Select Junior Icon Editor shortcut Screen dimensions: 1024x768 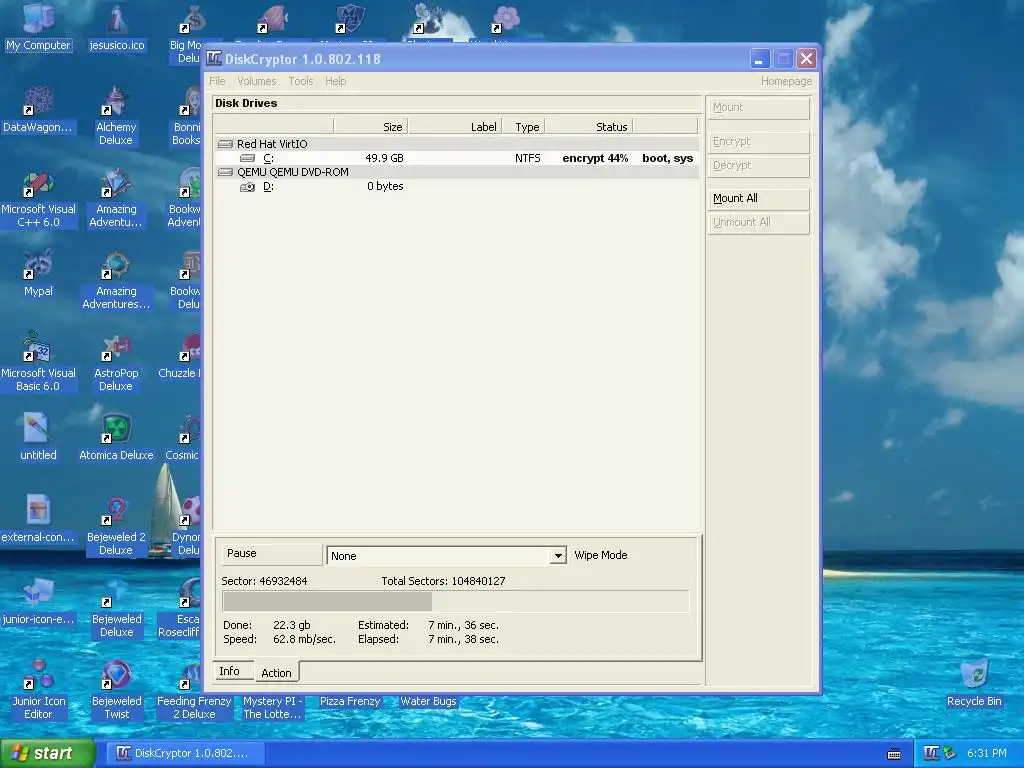(x=38, y=690)
